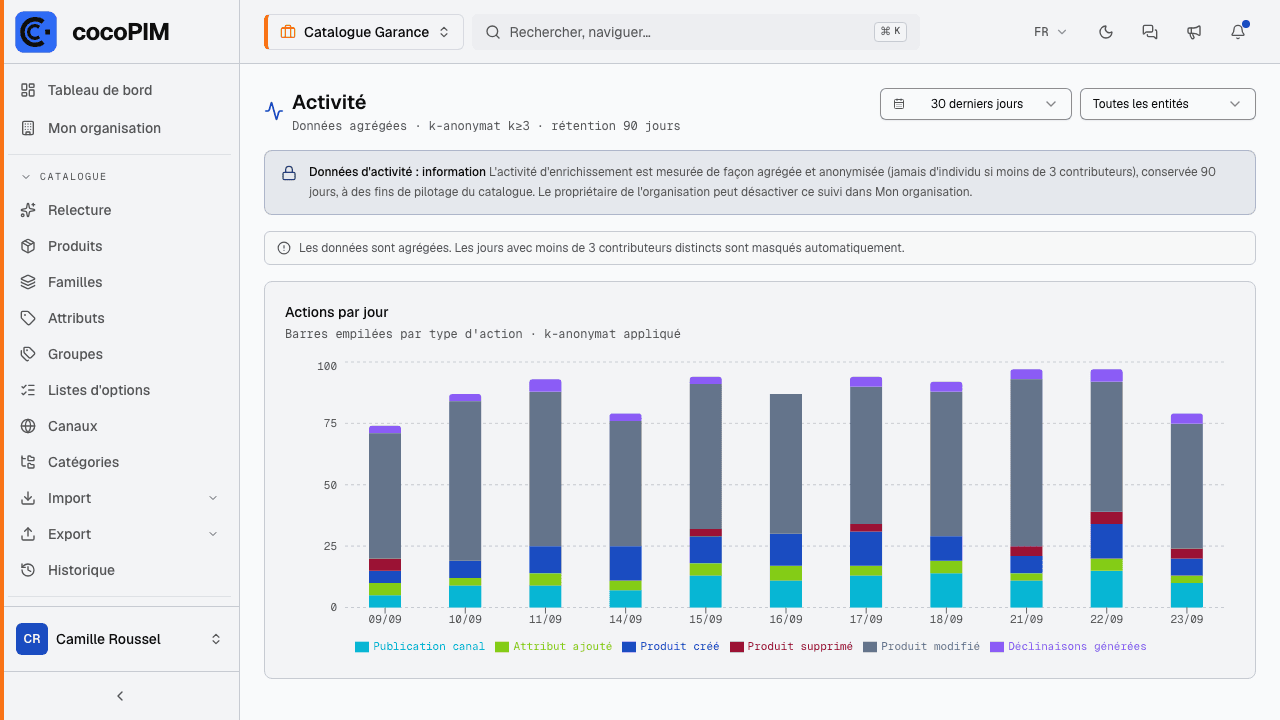1280x720 pixels.
Task: Click the Listes d'options checklist icon
Action: click(28, 390)
